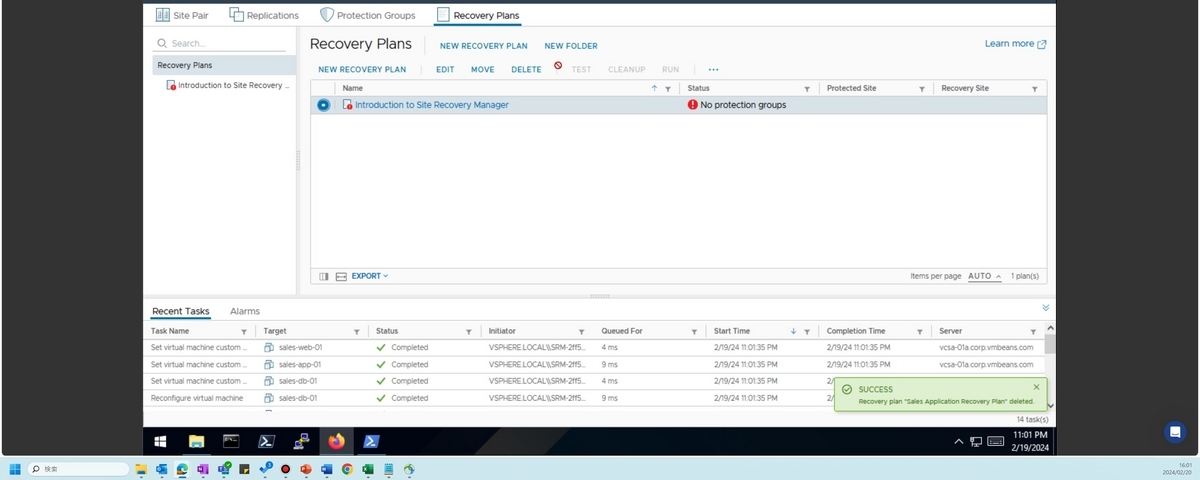Image resolution: width=1200 pixels, height=480 pixels.
Task: Click the sales-app-01 target
Action: pyautogui.click(x=300, y=365)
